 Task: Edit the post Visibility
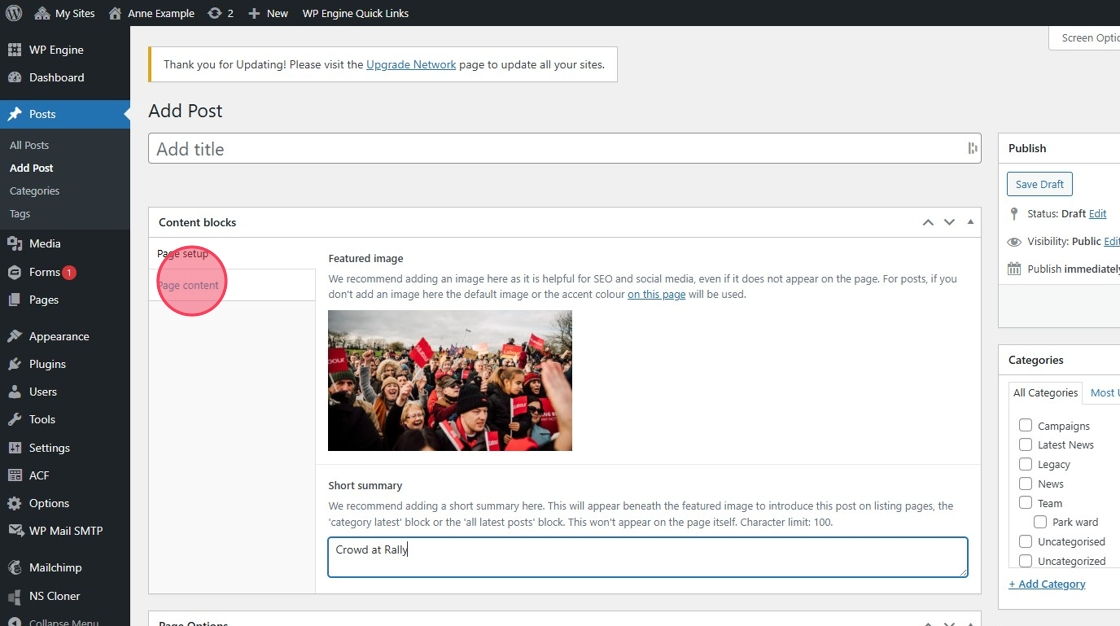1111,242
